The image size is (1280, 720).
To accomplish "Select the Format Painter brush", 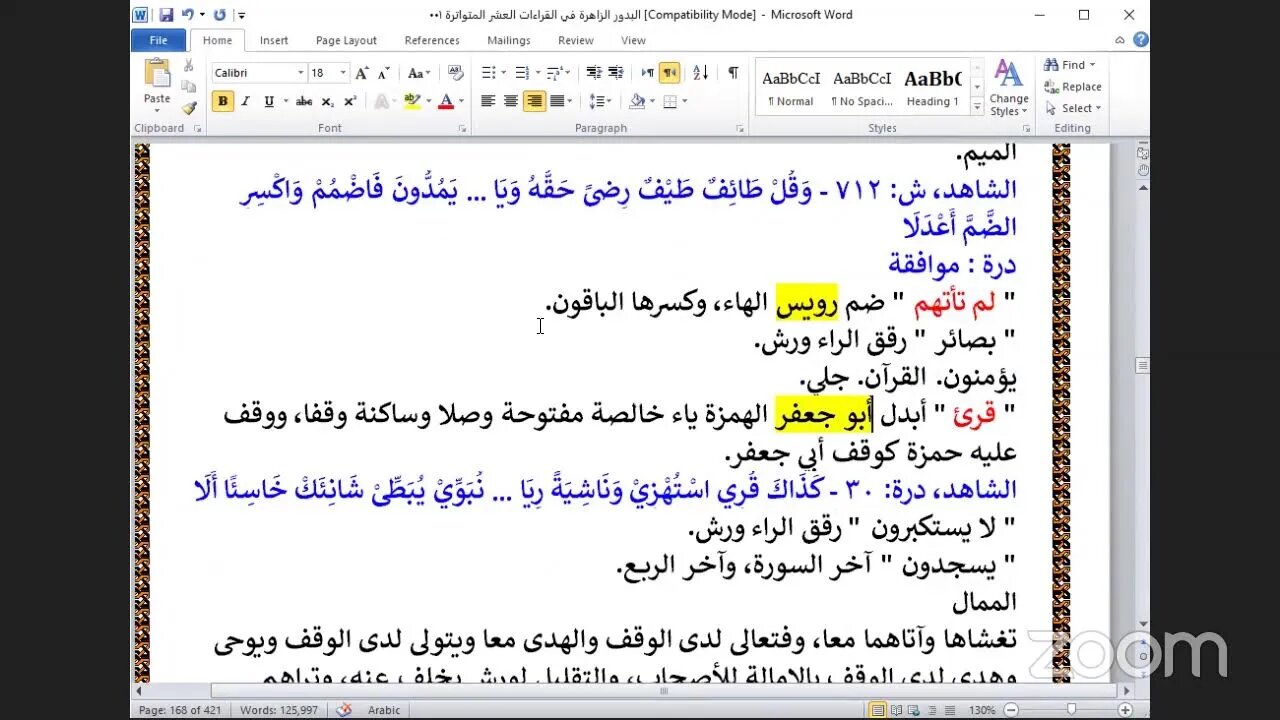I will (188, 107).
